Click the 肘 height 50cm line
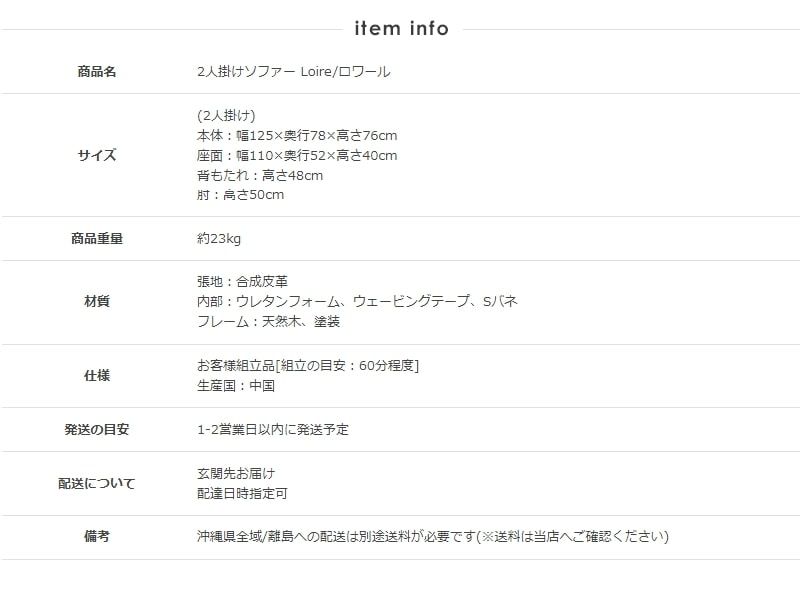This screenshot has width=800, height=595. pyautogui.click(x=241, y=195)
